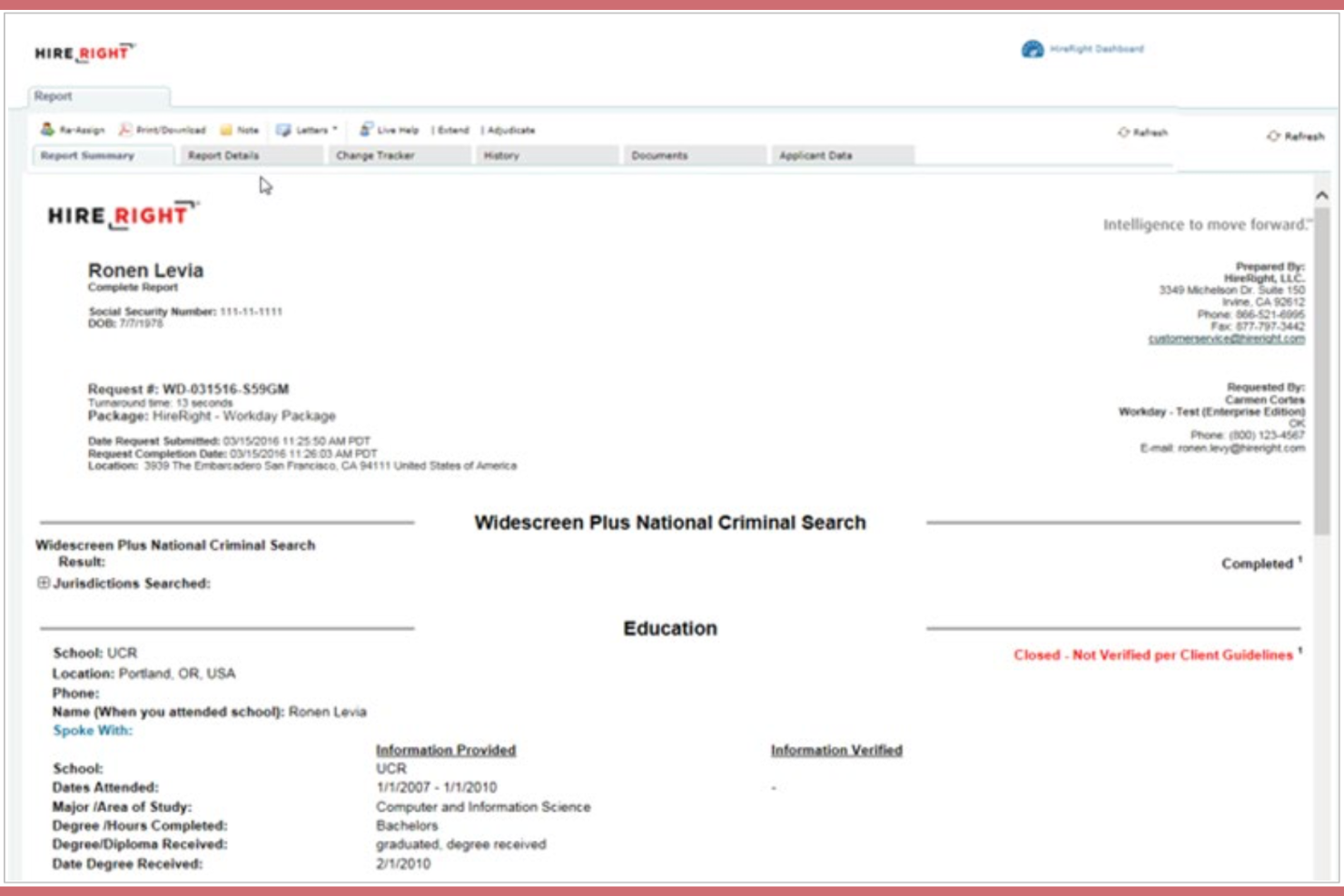Click the Information Verified column heading
The image size is (1344, 896).
[x=836, y=750]
